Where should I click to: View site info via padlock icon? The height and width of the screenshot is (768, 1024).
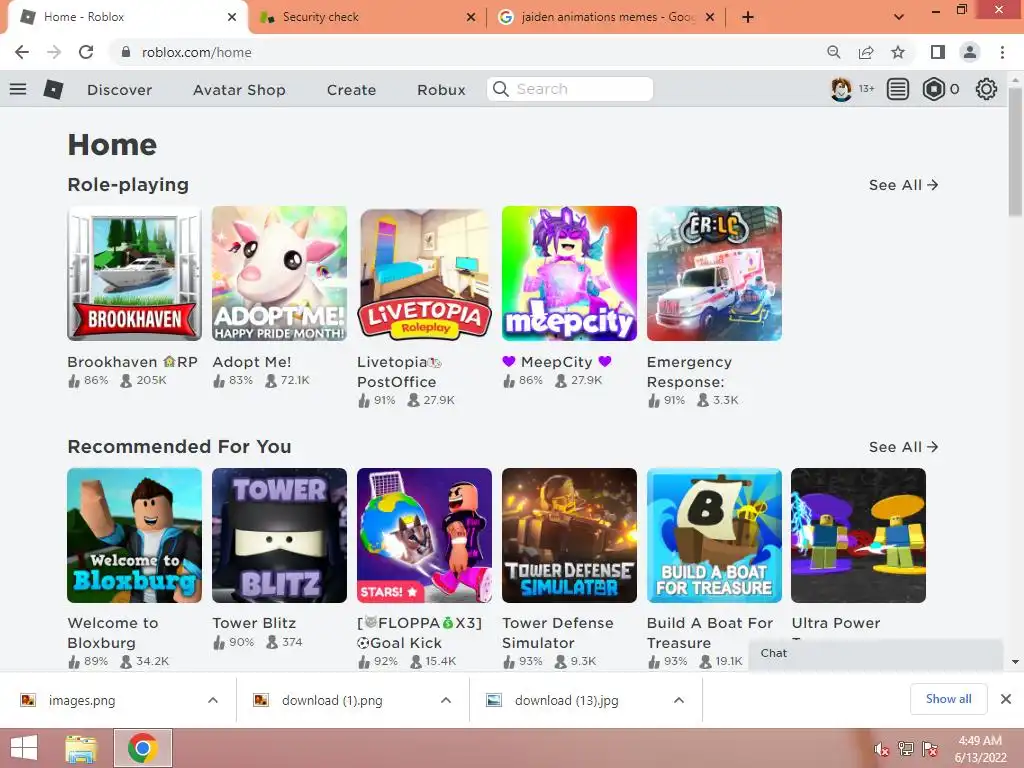[x=126, y=52]
